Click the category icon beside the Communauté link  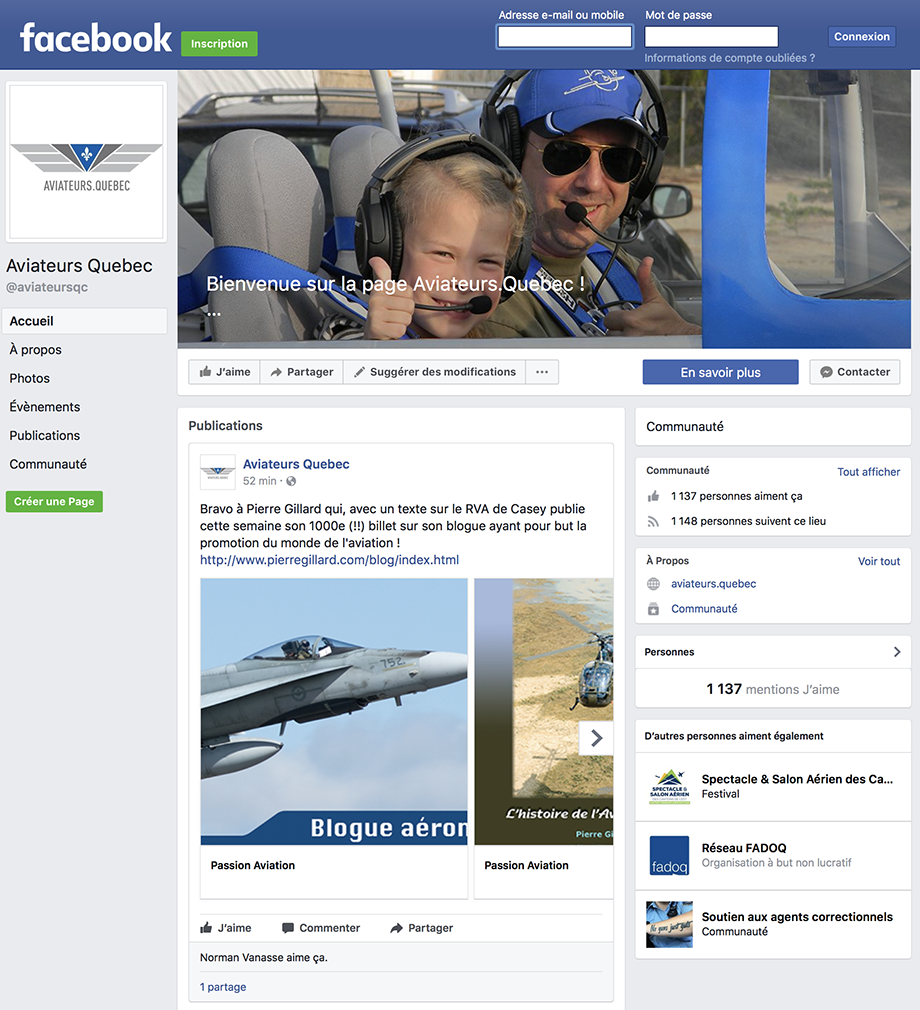(x=653, y=609)
